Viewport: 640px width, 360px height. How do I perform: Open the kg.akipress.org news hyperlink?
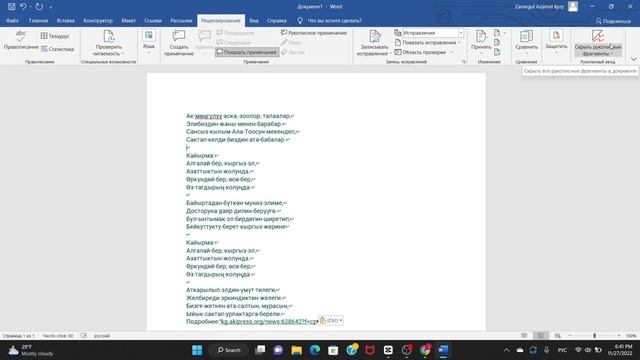coord(269,322)
